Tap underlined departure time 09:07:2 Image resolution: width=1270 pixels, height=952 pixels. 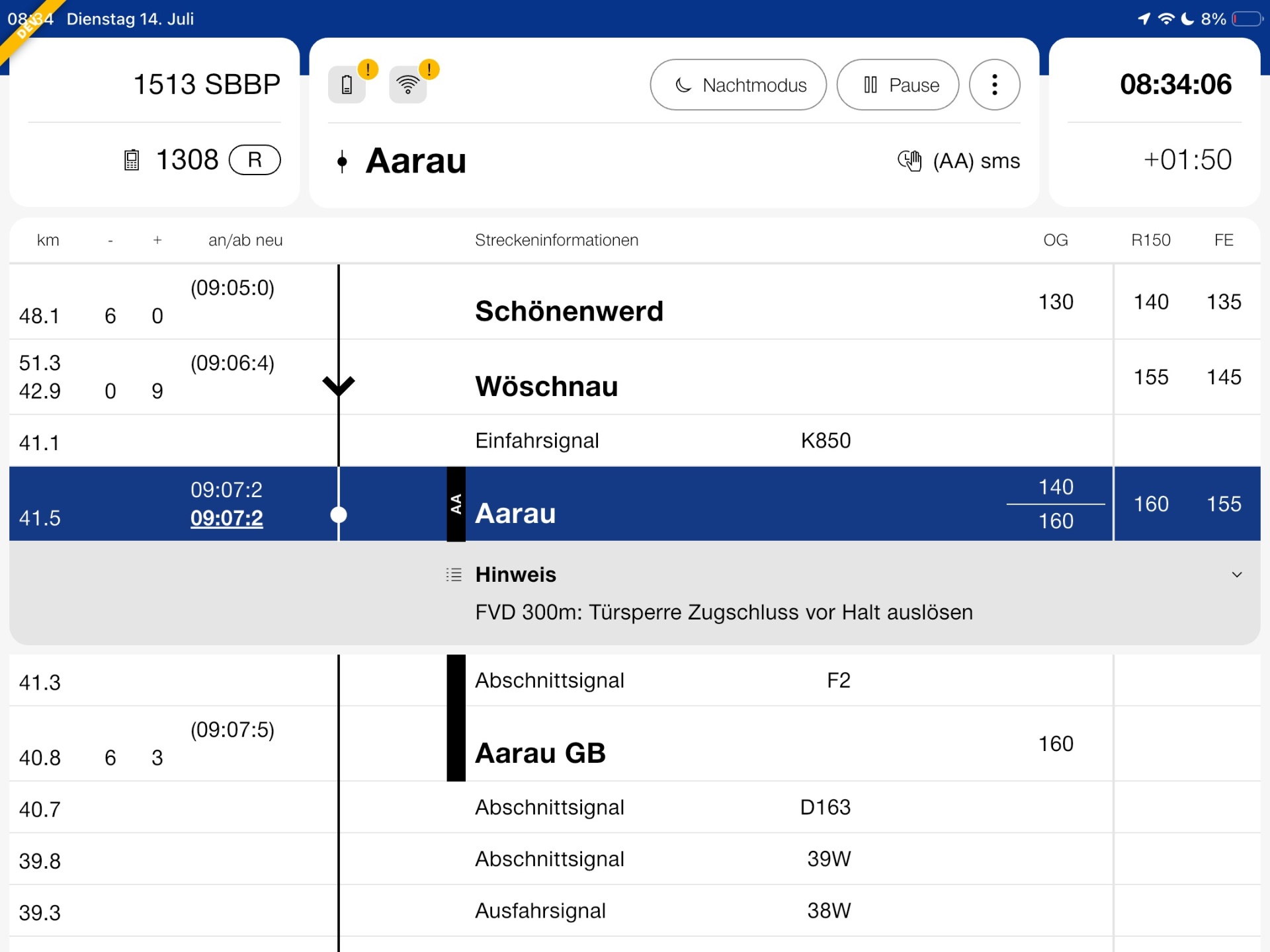pyautogui.click(x=226, y=518)
